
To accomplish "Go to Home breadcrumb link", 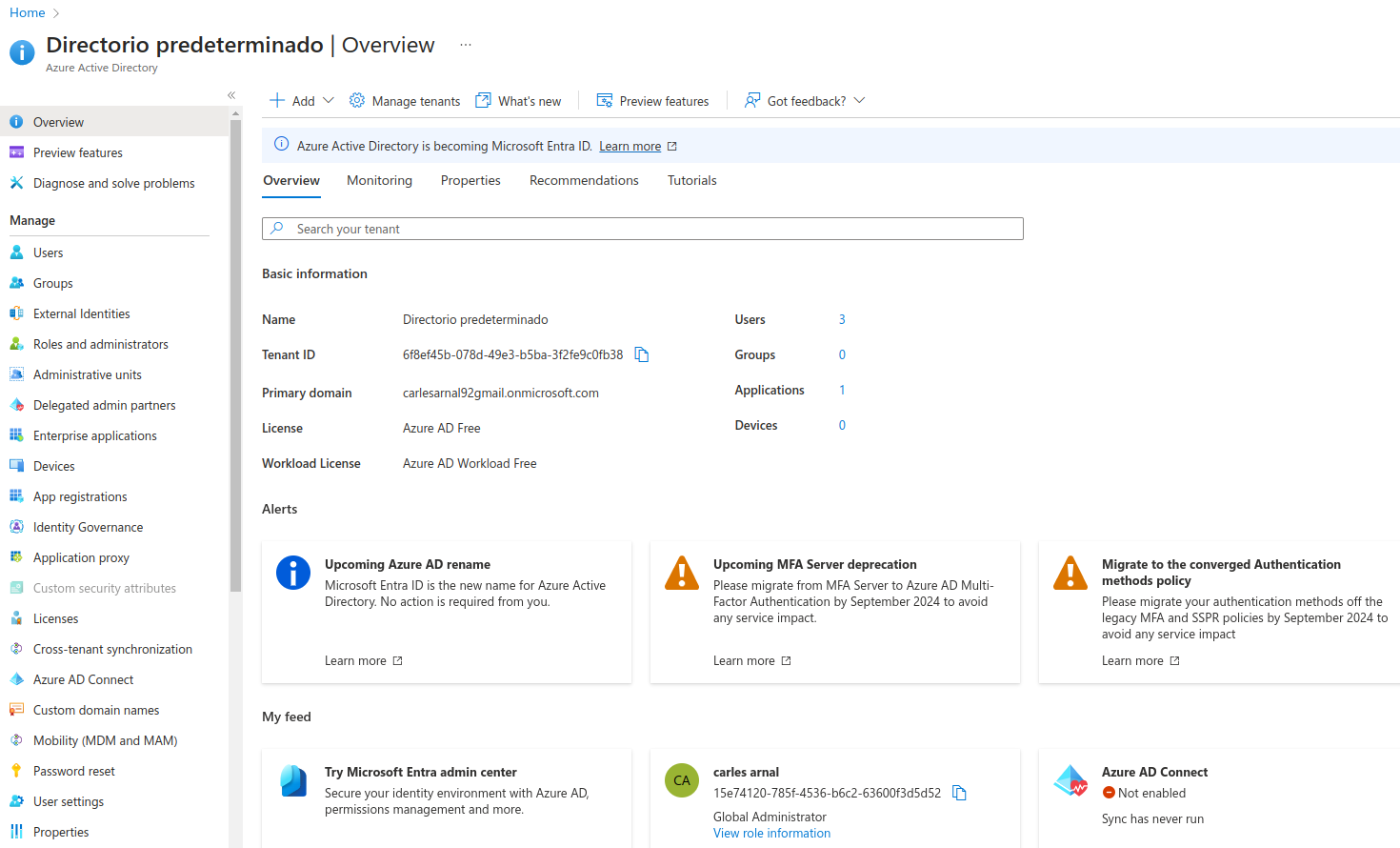I will tap(28, 12).
